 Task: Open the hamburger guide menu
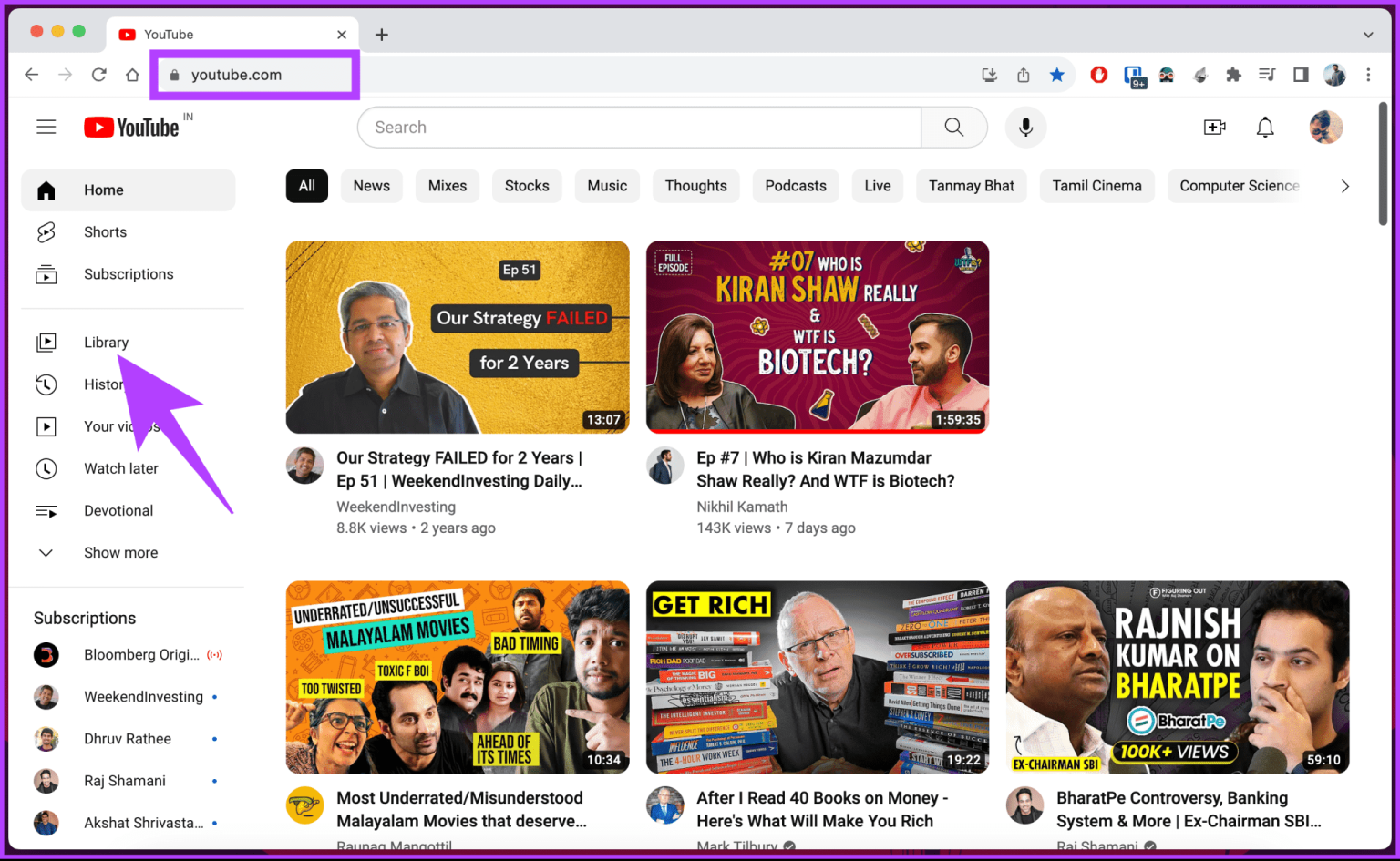[46, 128]
